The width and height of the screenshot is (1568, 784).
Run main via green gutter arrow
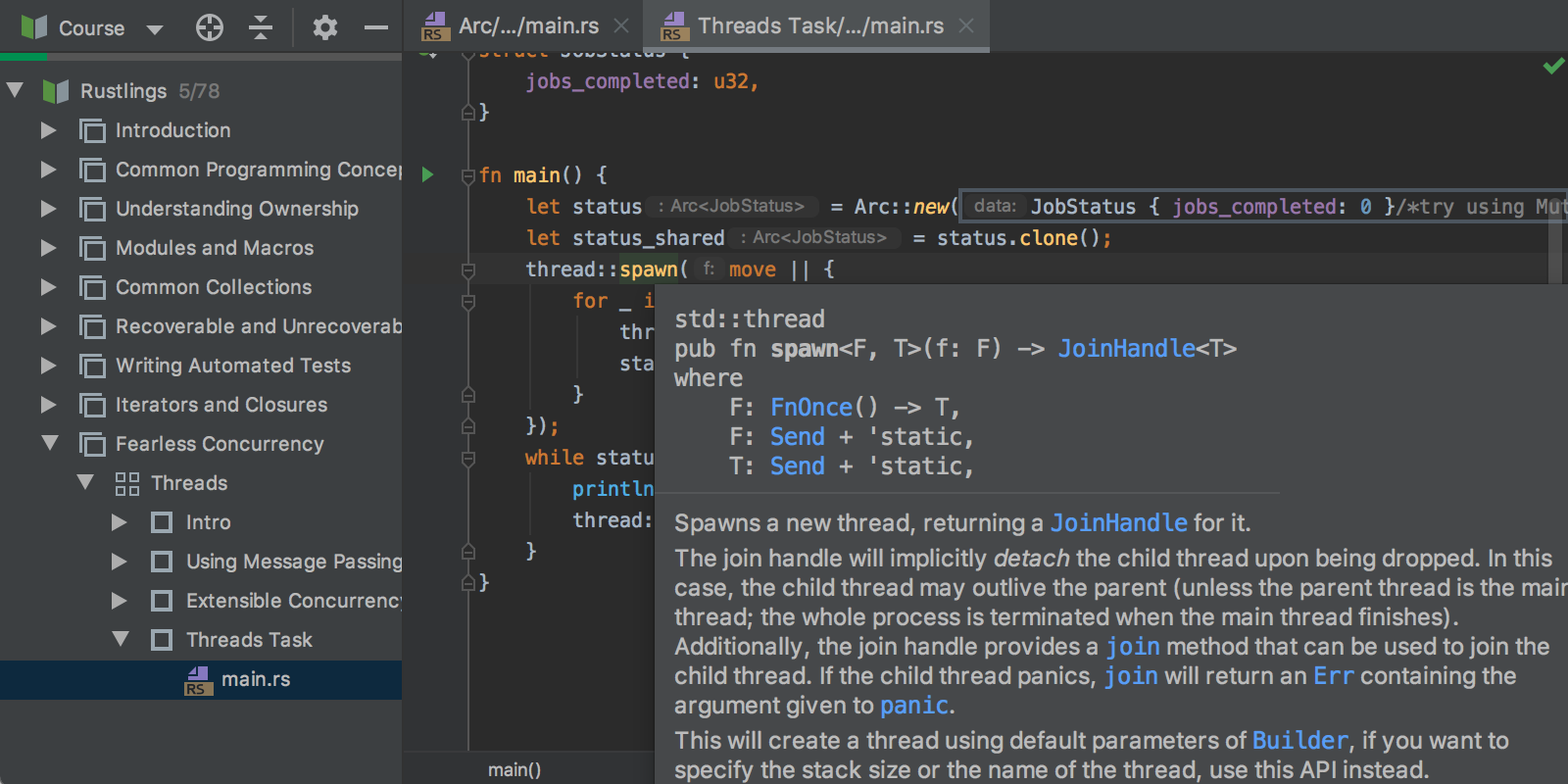point(428,174)
